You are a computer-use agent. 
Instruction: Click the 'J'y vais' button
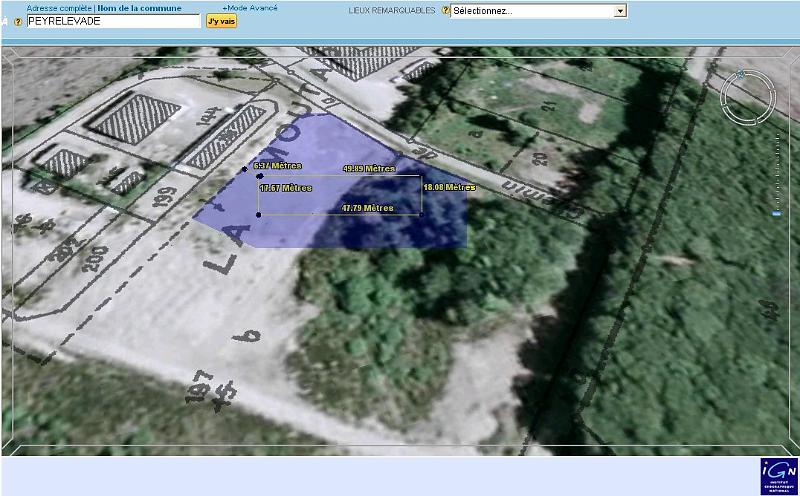point(221,21)
